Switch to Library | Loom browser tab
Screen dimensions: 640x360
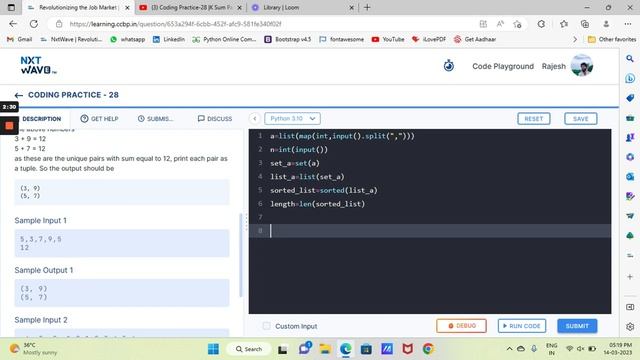click(x=302, y=7)
